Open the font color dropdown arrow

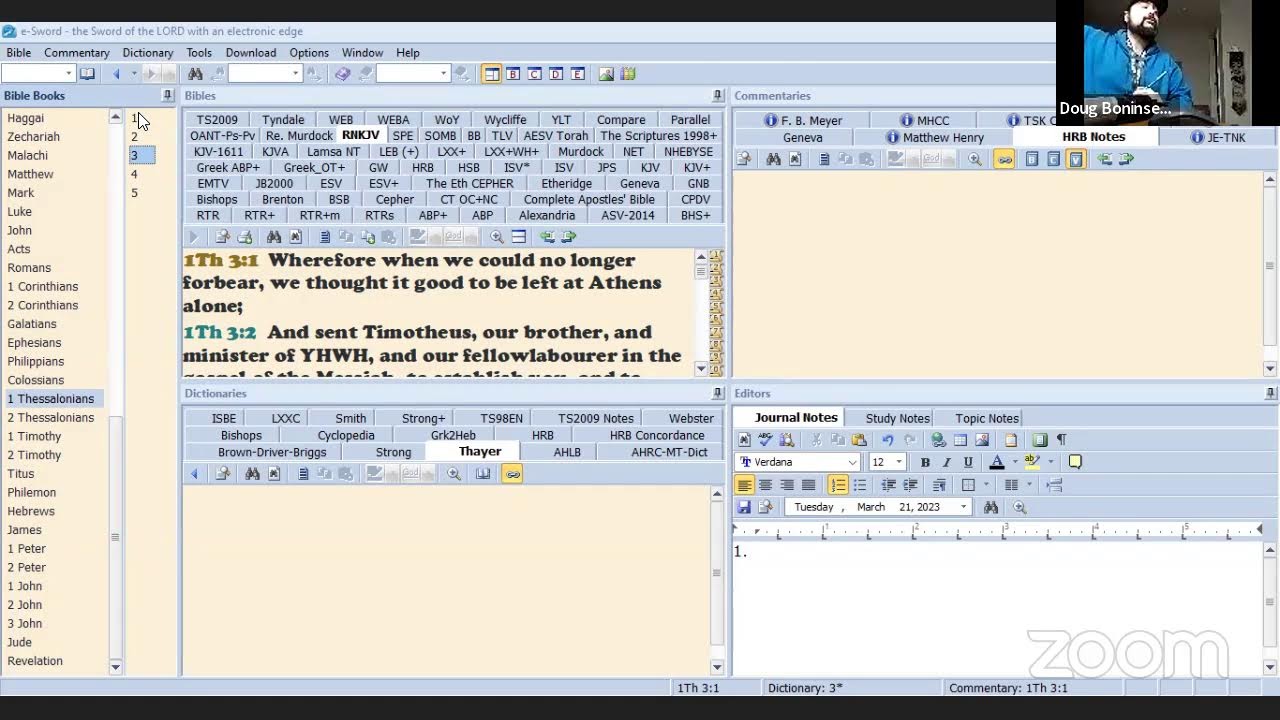tap(1015, 462)
